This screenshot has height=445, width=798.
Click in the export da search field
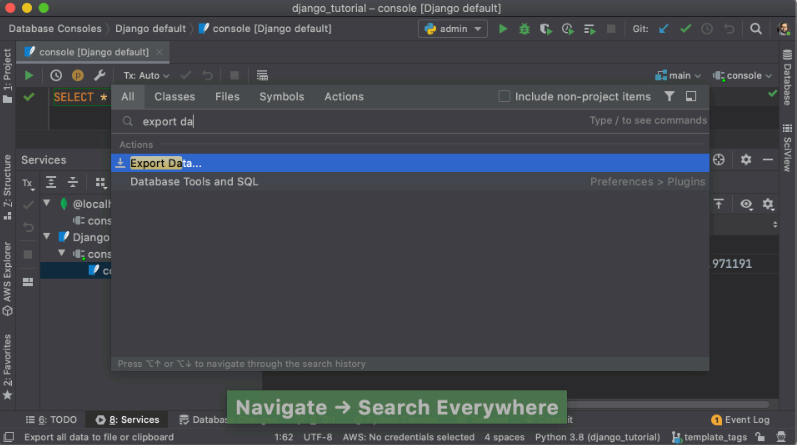[x=356, y=121]
